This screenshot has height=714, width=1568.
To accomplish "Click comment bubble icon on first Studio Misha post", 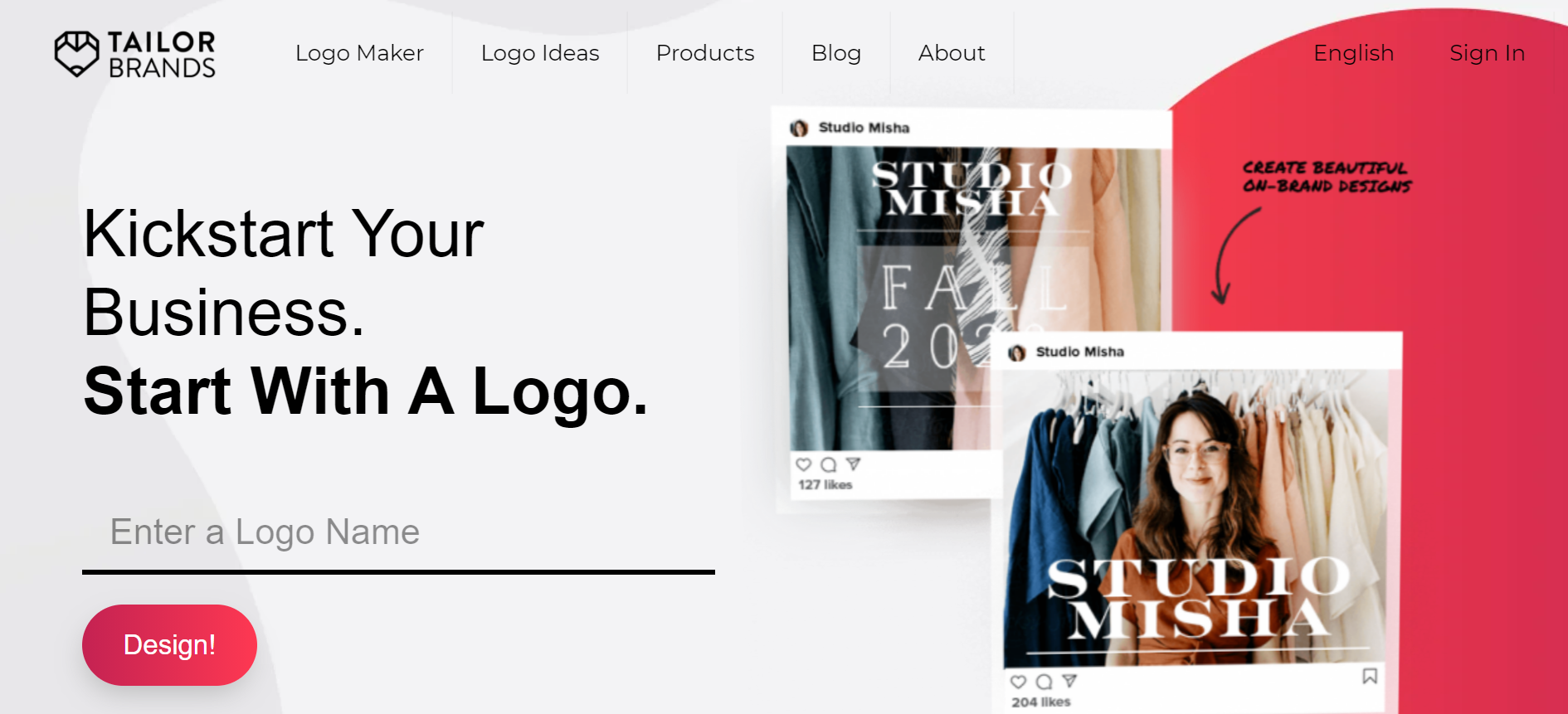I will (828, 464).
